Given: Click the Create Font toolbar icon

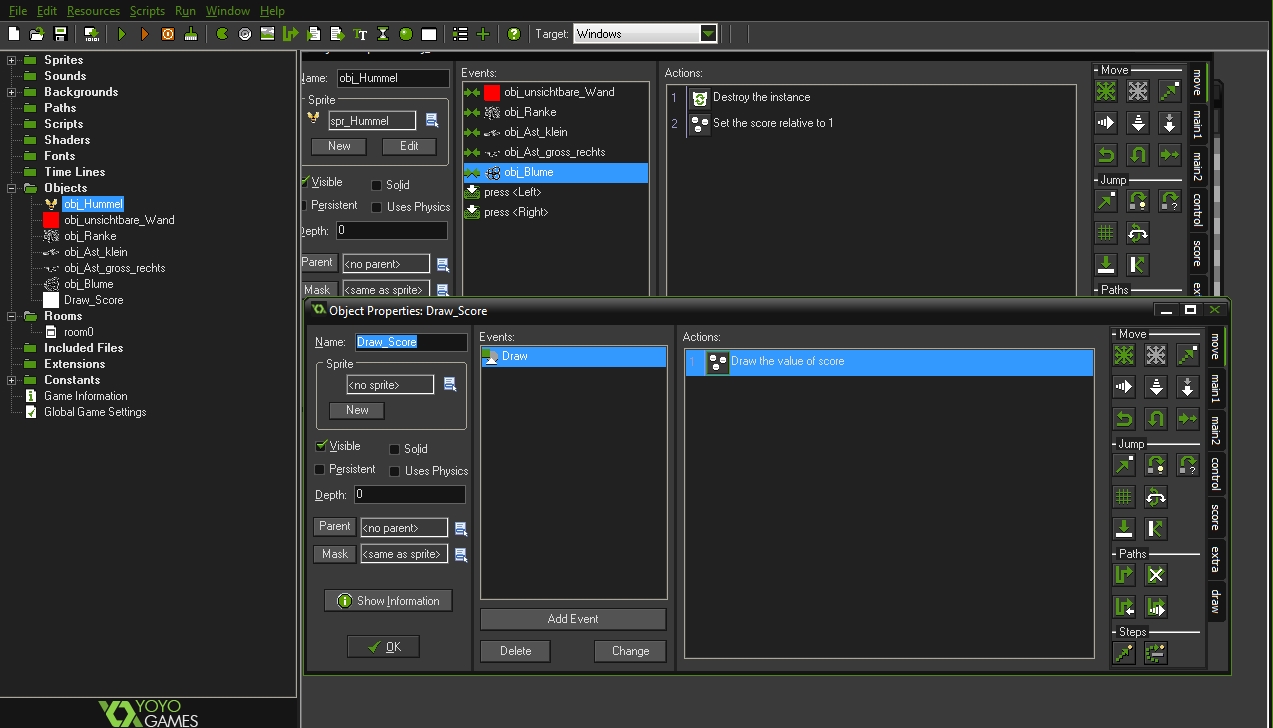Looking at the screenshot, I should pos(360,34).
